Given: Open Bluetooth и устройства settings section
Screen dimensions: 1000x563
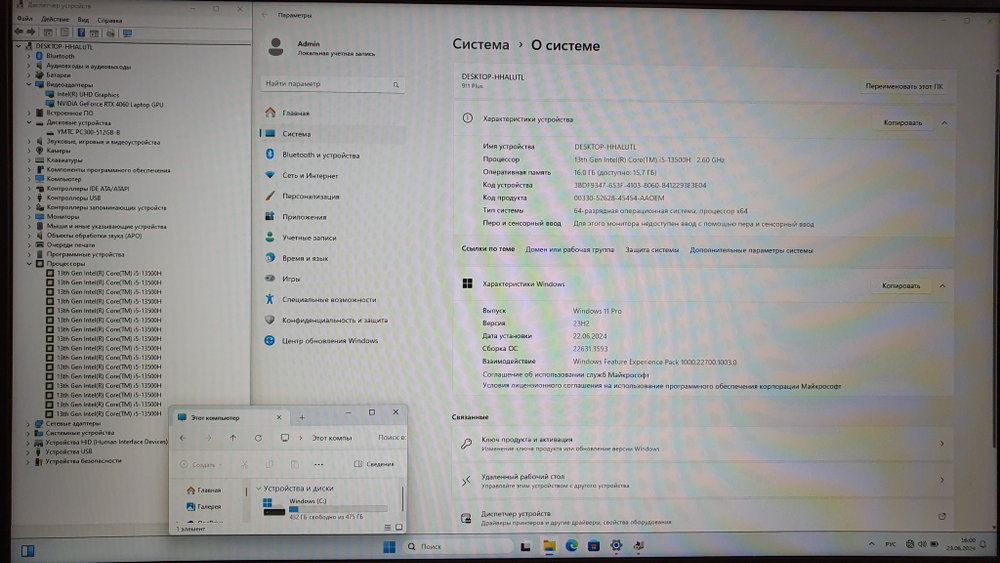Looking at the screenshot, I should click(320, 155).
